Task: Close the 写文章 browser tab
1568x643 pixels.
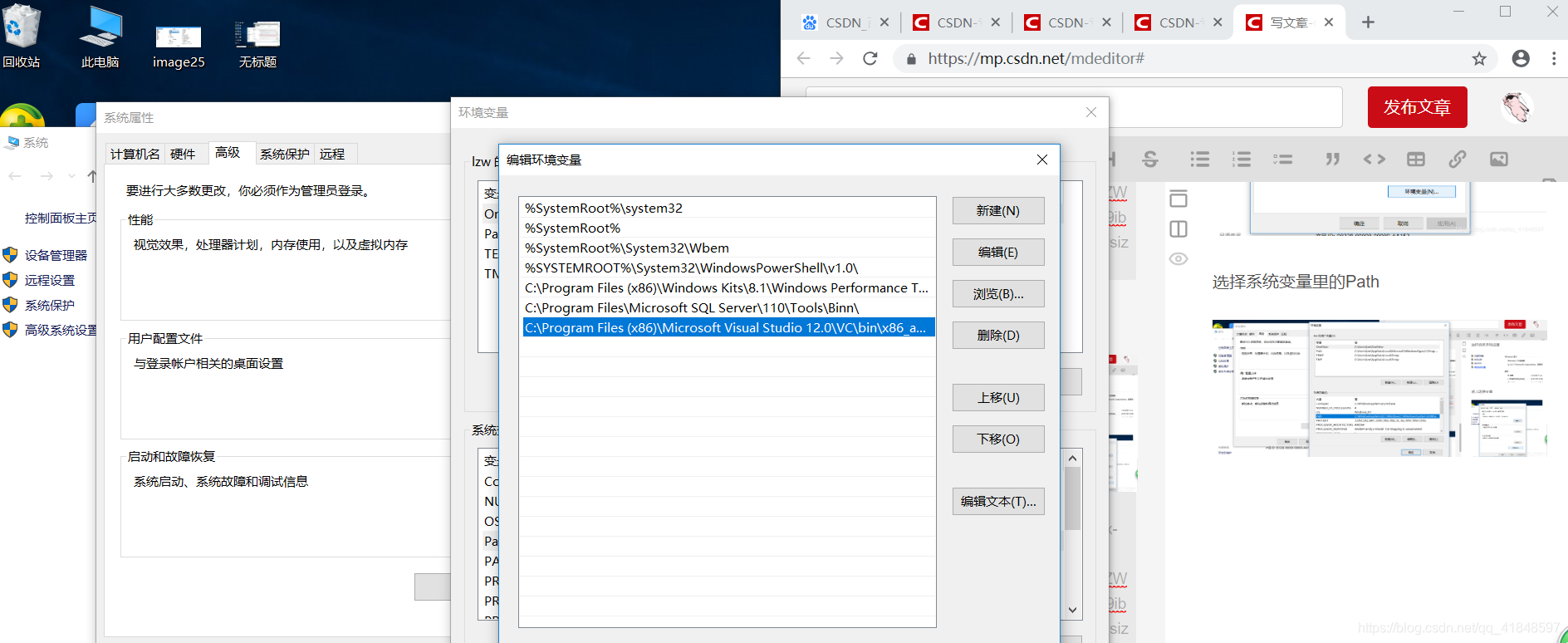Action: point(1329,22)
